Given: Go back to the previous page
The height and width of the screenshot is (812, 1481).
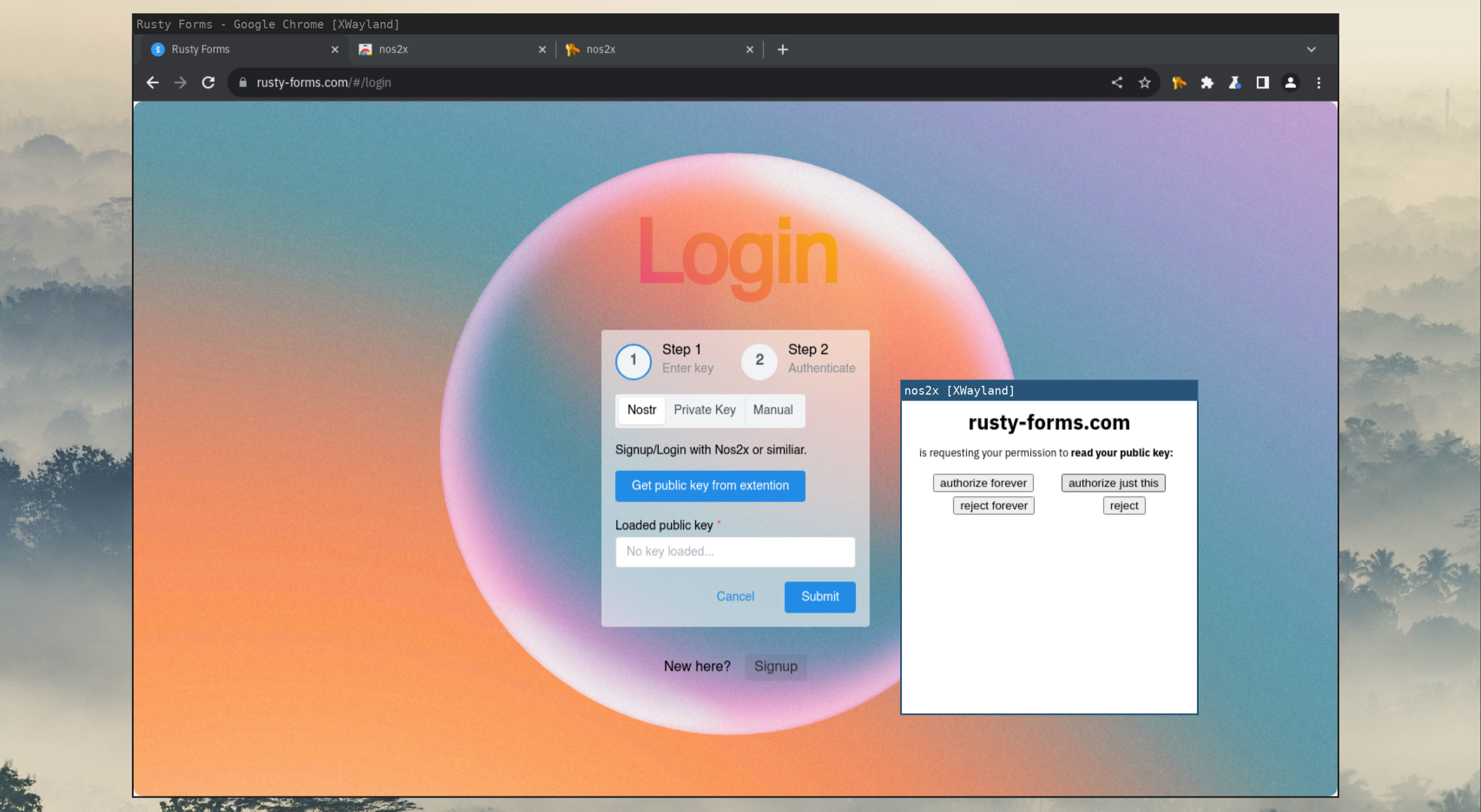Looking at the screenshot, I should click(153, 83).
